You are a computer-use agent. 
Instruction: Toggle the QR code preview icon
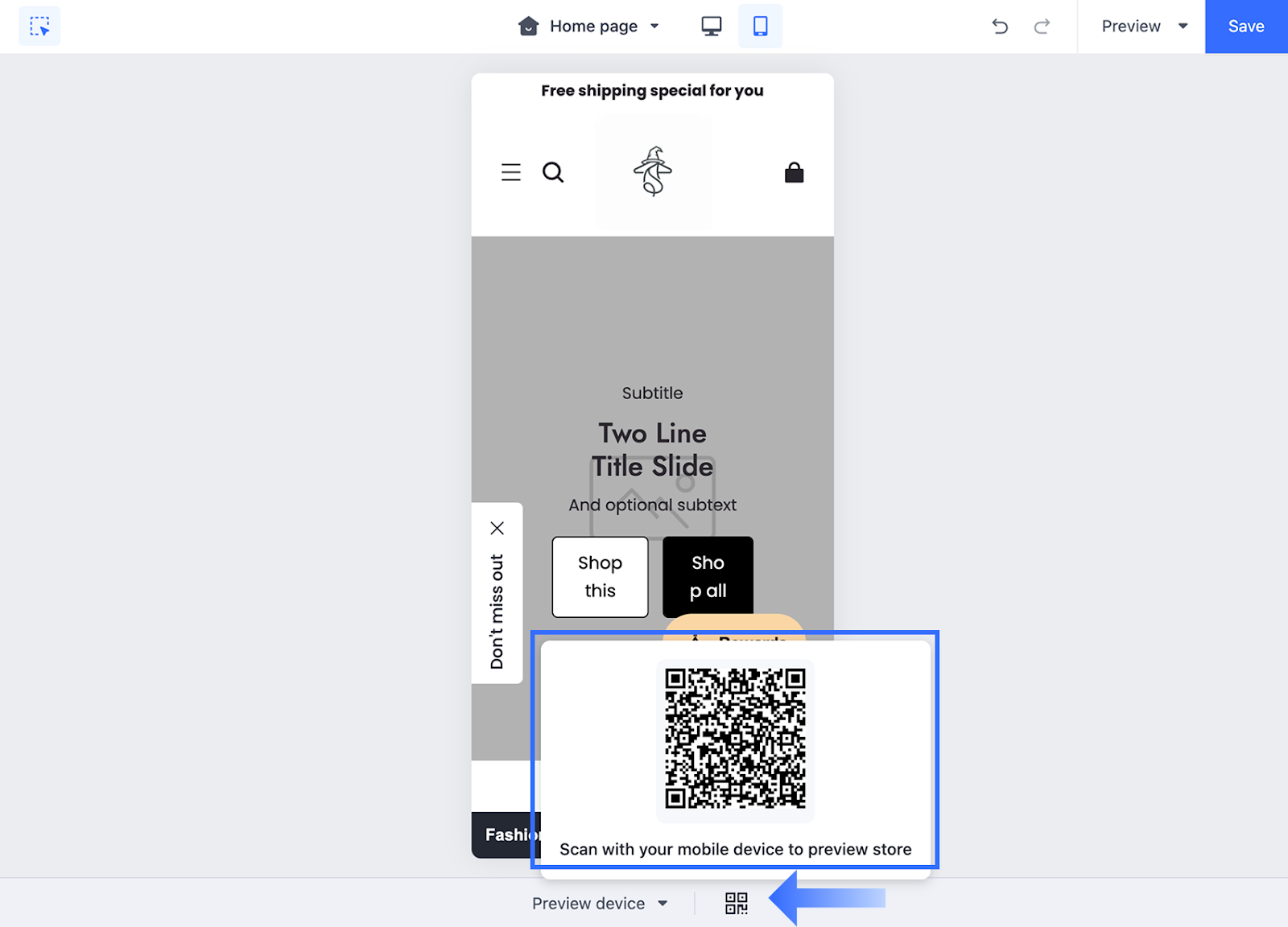point(737,904)
